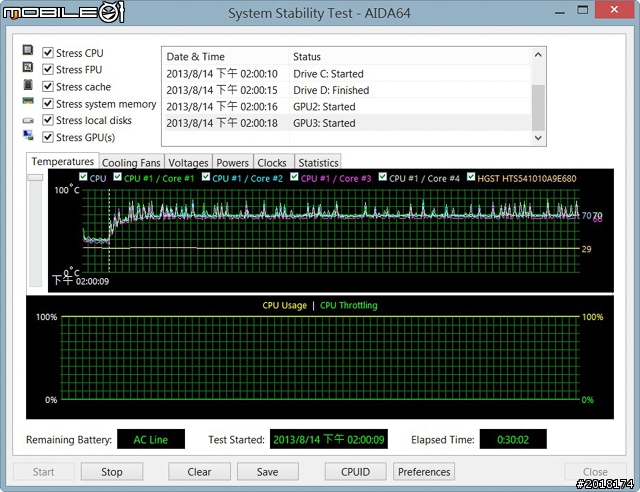Uncheck the Stress GPU(s) checkbox

point(48,137)
